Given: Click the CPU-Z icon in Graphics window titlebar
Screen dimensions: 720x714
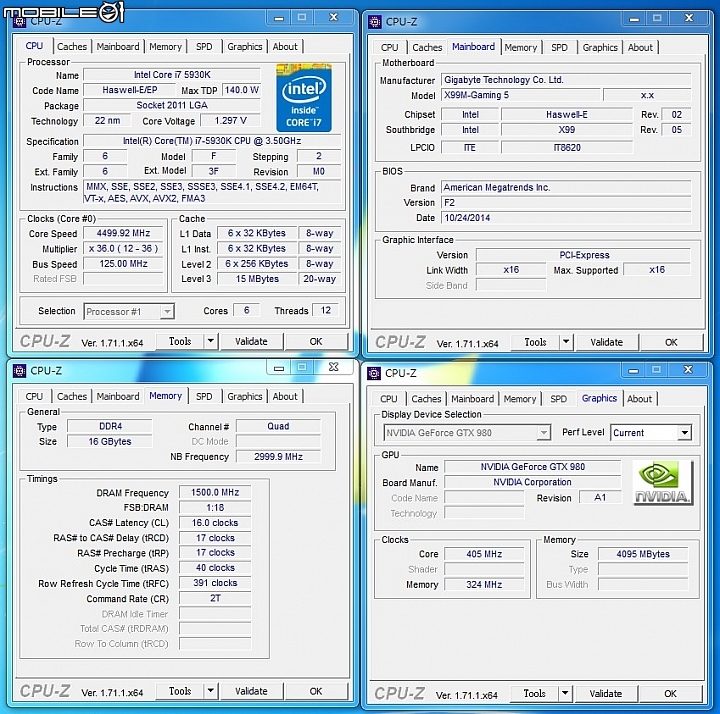Looking at the screenshot, I should [x=374, y=373].
